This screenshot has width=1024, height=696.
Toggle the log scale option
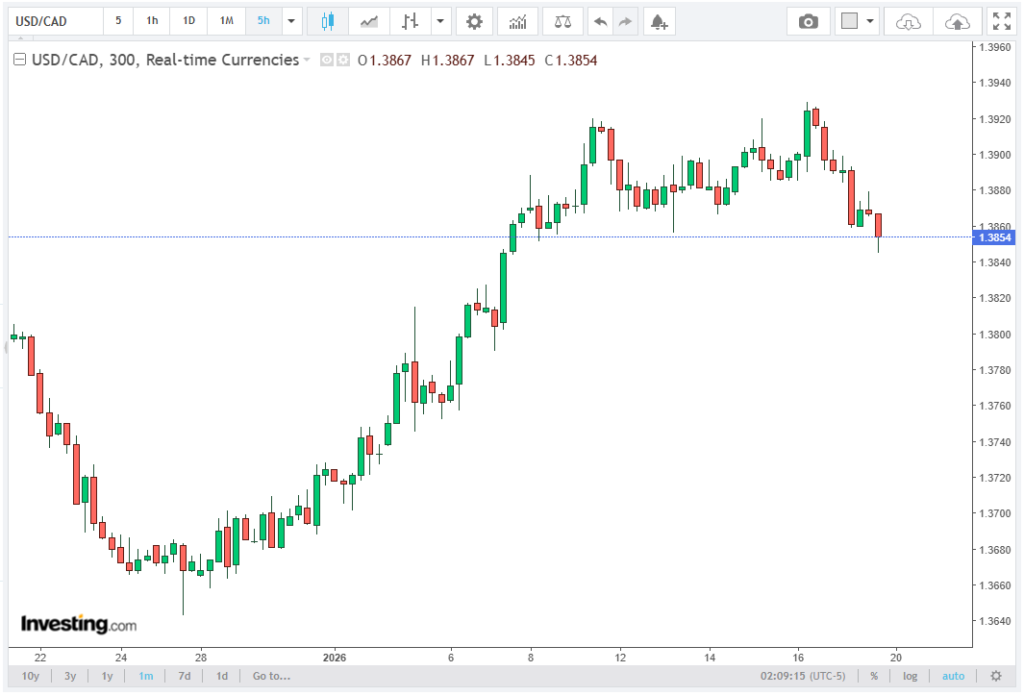[x=910, y=676]
